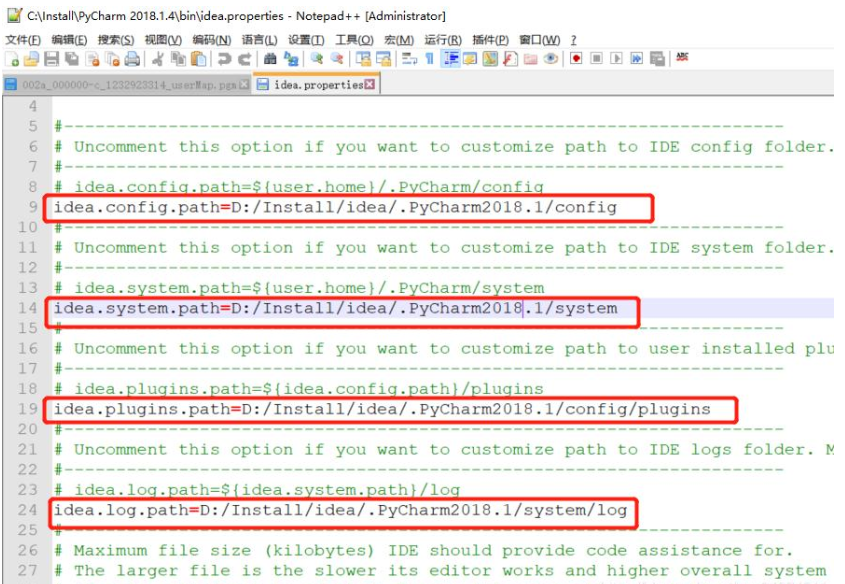Select the idea.properties tab

pyautogui.click(x=318, y=85)
